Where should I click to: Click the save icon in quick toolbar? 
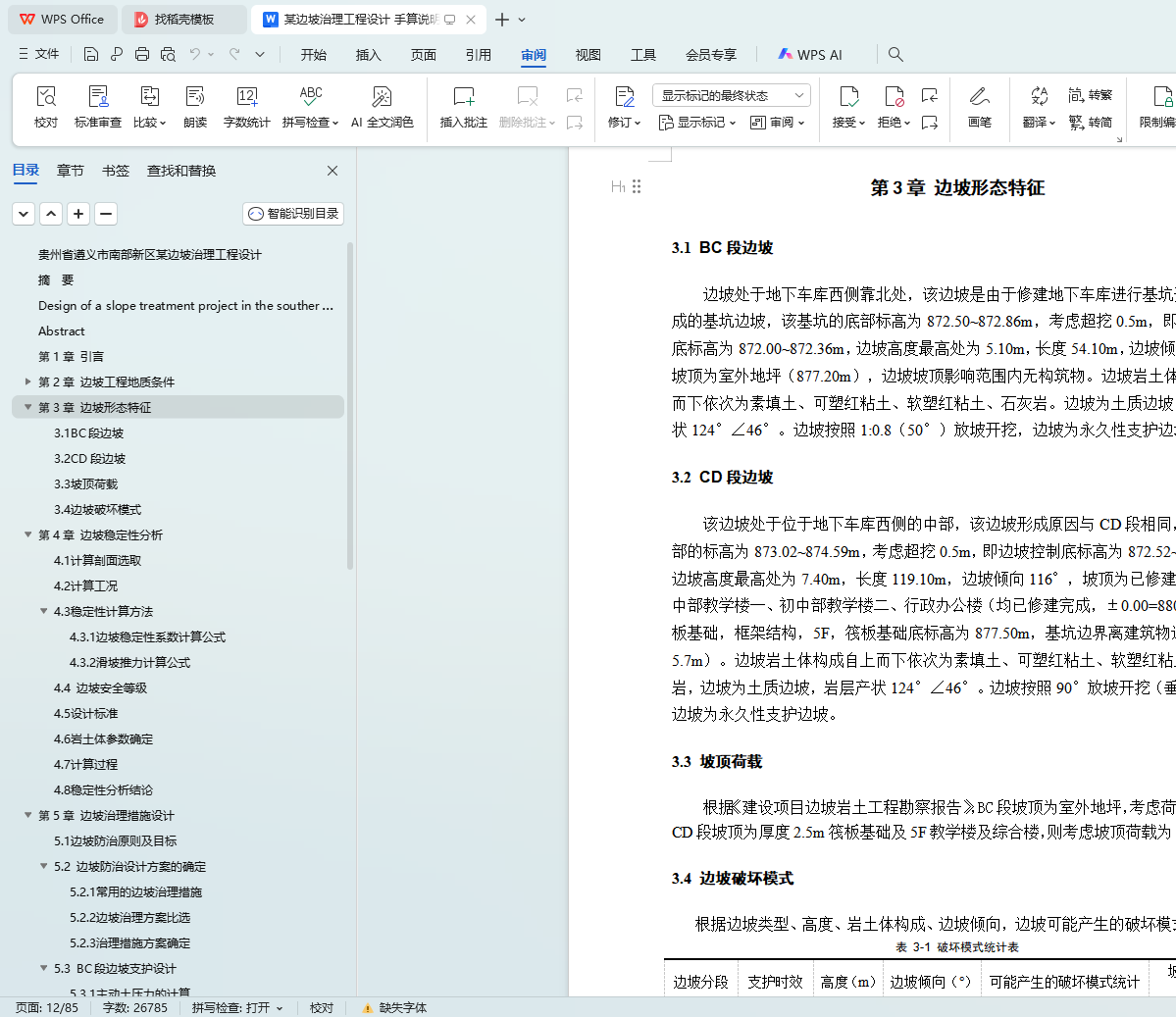pyautogui.click(x=91, y=54)
